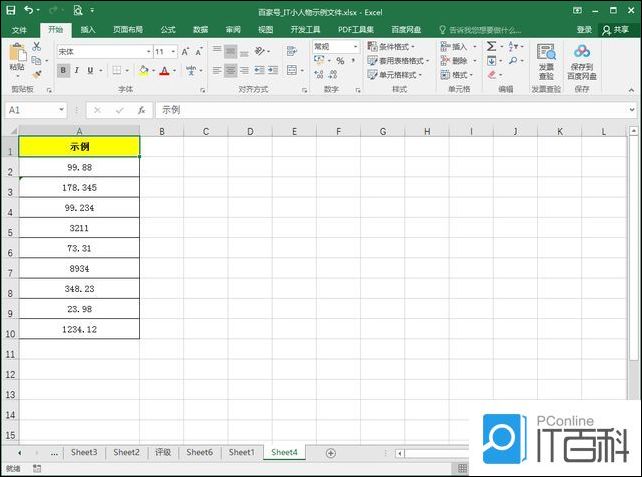Viewport: 642px width, 477px height.
Task: Open Cell Styles menu
Action: (395, 75)
